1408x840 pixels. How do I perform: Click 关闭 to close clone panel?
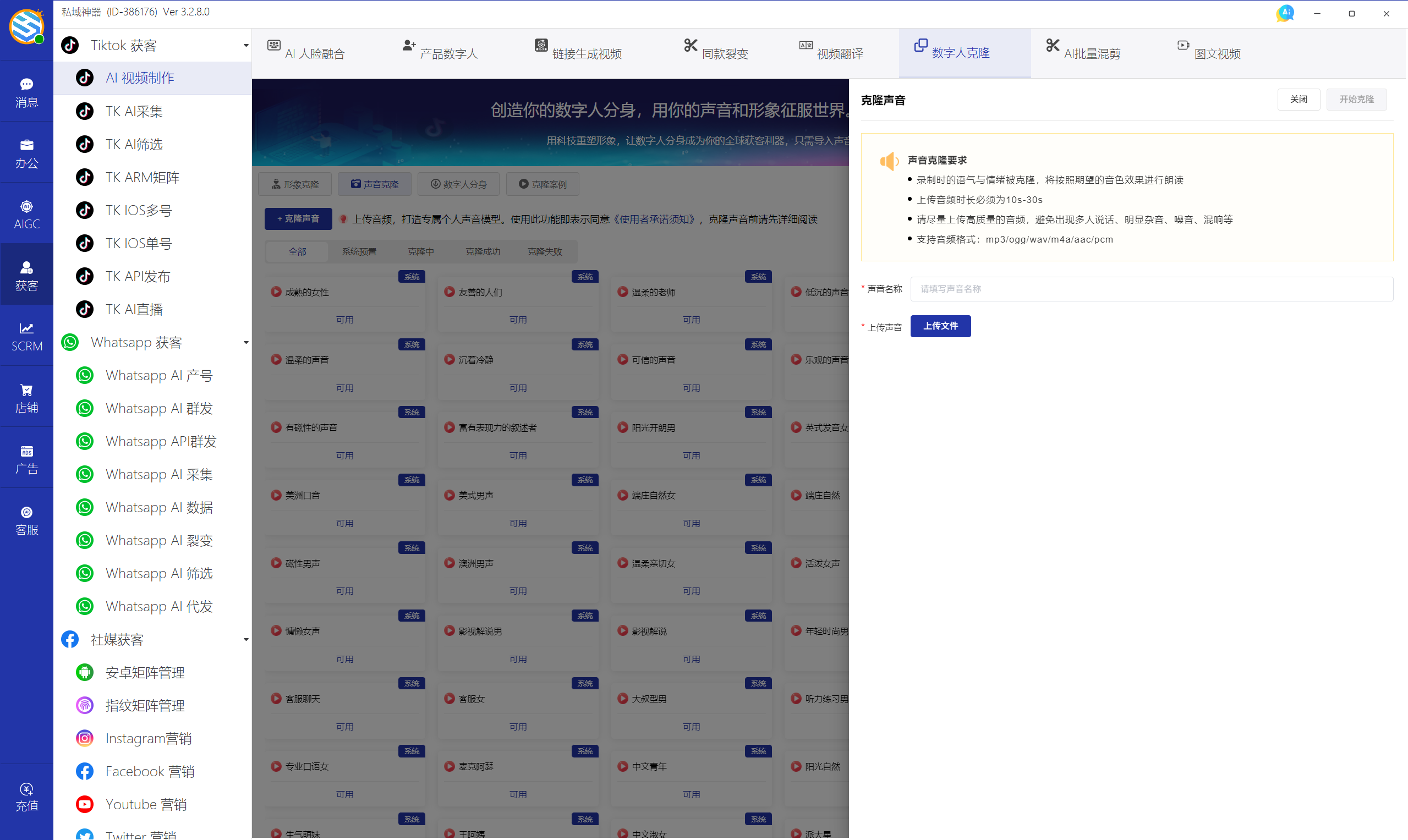tap(1297, 100)
